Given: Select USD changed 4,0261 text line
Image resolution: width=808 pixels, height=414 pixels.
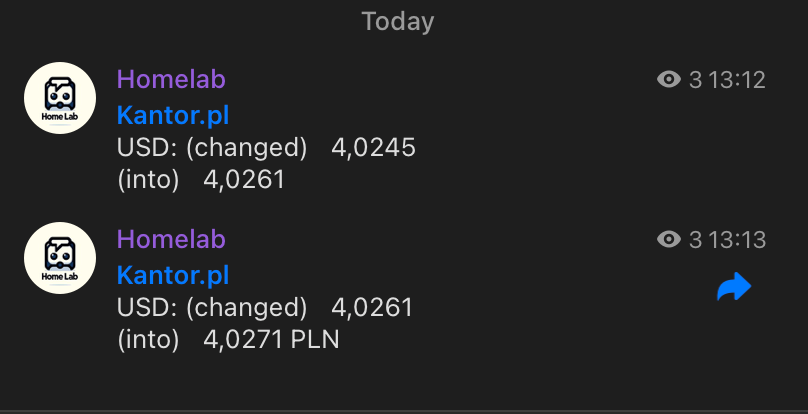Looking at the screenshot, I should click(x=265, y=308).
